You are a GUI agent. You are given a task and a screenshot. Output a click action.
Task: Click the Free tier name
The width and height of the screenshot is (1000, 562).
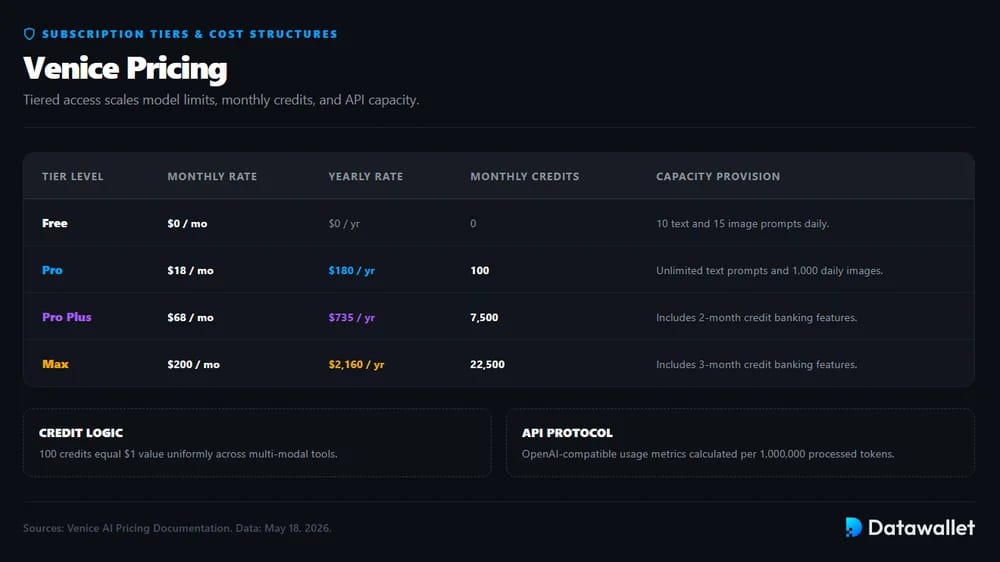pos(55,223)
